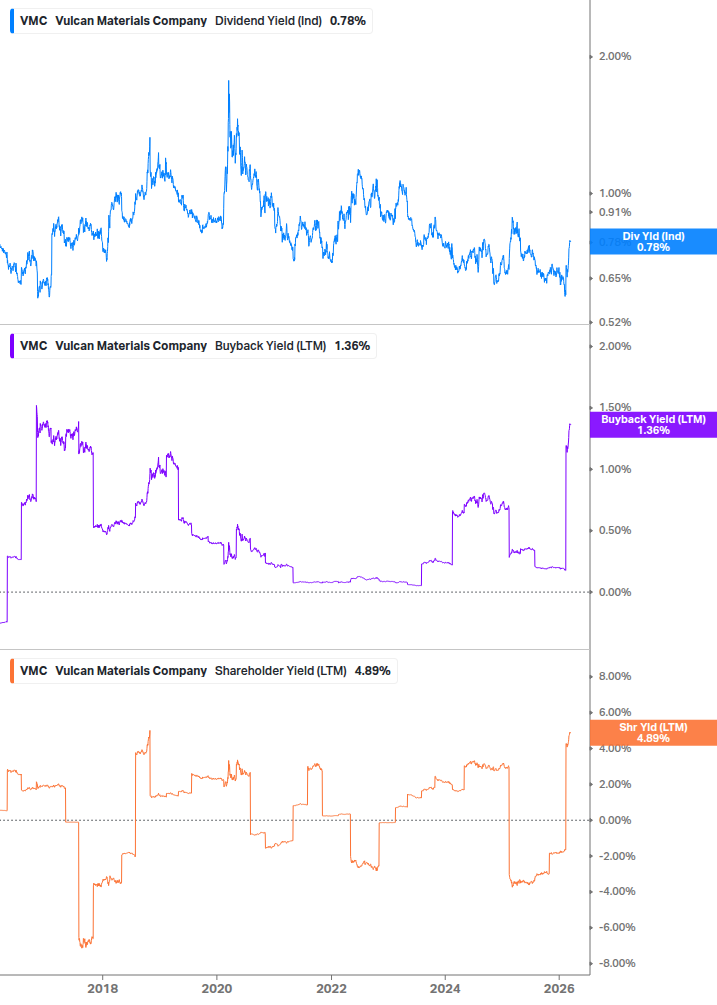The image size is (717, 1005).
Task: Click the purple Buyback Yield color bar
Action: click(x=12, y=345)
